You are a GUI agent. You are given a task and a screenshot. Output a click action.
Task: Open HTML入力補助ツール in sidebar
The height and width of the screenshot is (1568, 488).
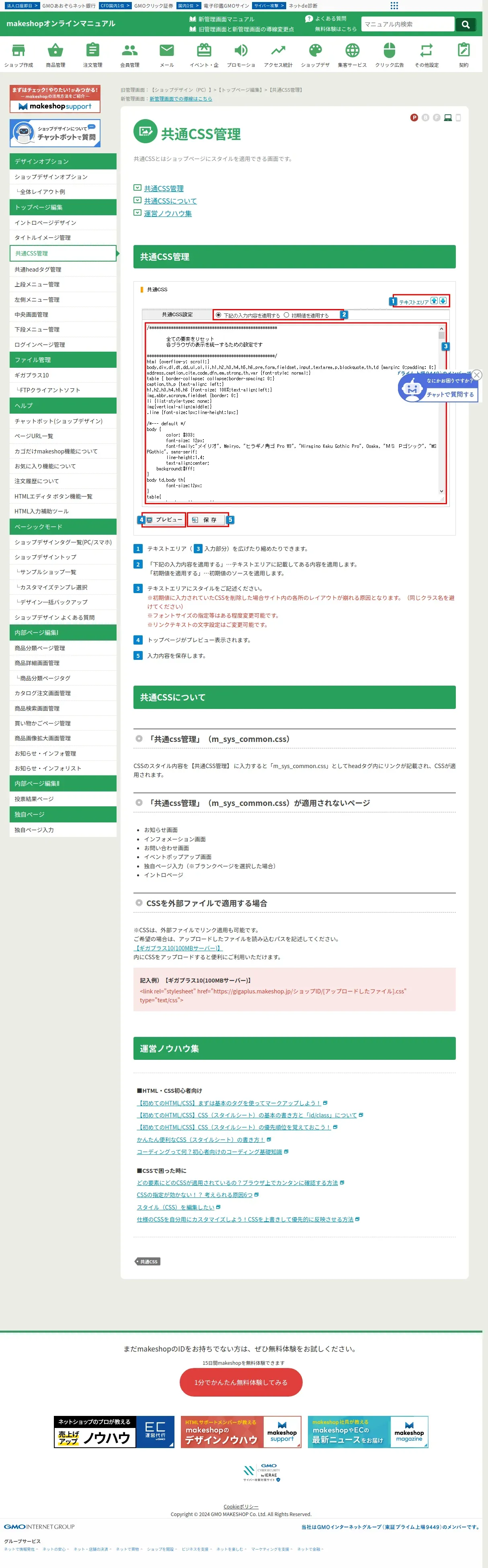click(63, 511)
